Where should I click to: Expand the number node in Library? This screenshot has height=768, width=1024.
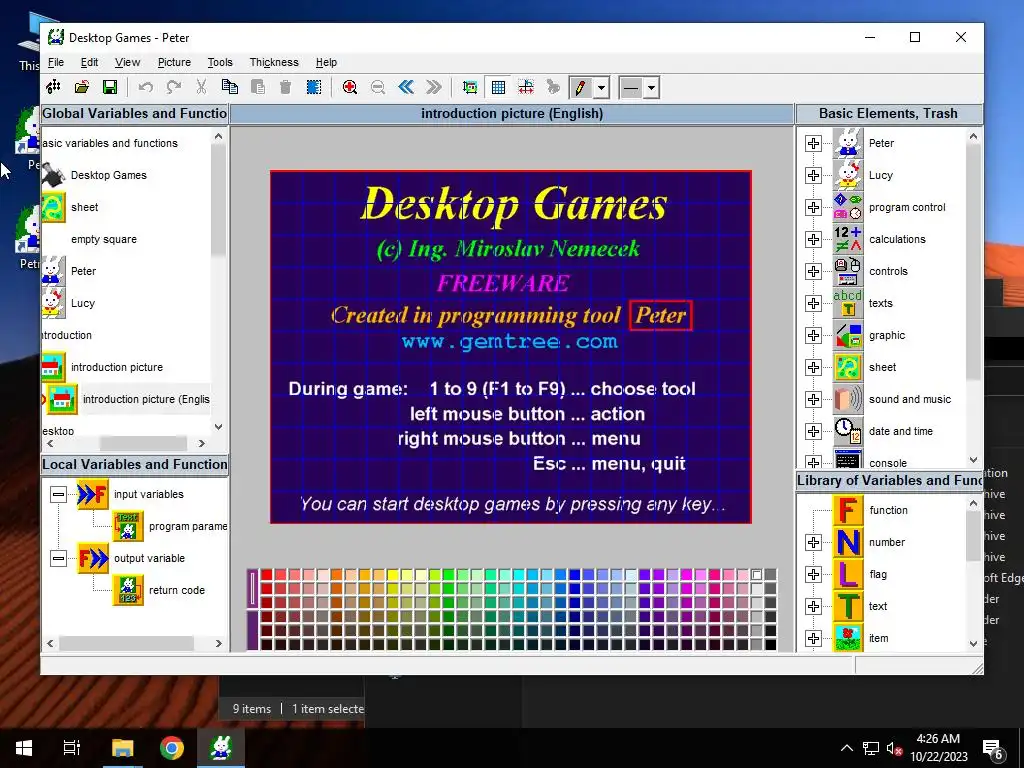813,542
